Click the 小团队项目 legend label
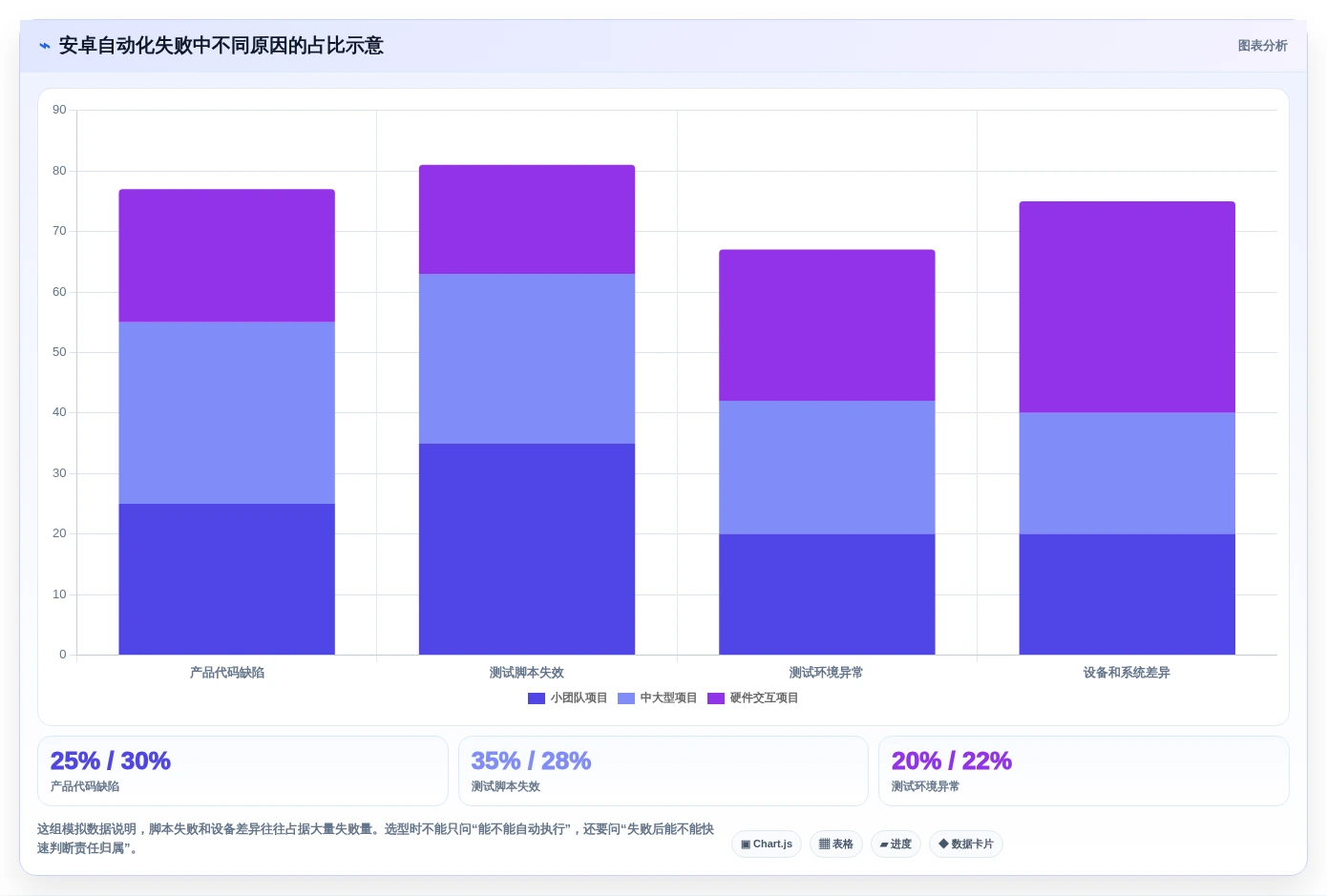1327x896 pixels. pyautogui.click(x=579, y=698)
